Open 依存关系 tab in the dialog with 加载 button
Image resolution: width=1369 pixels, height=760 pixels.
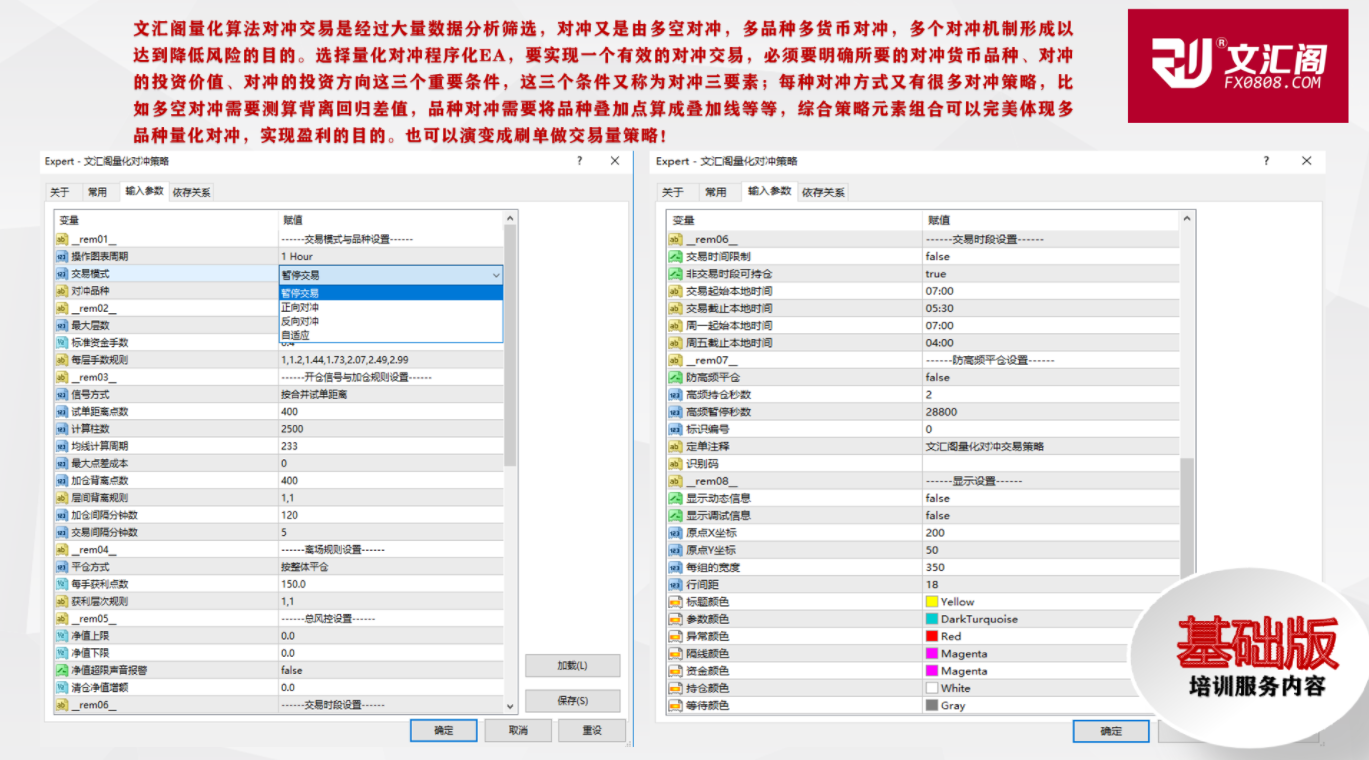[191, 192]
